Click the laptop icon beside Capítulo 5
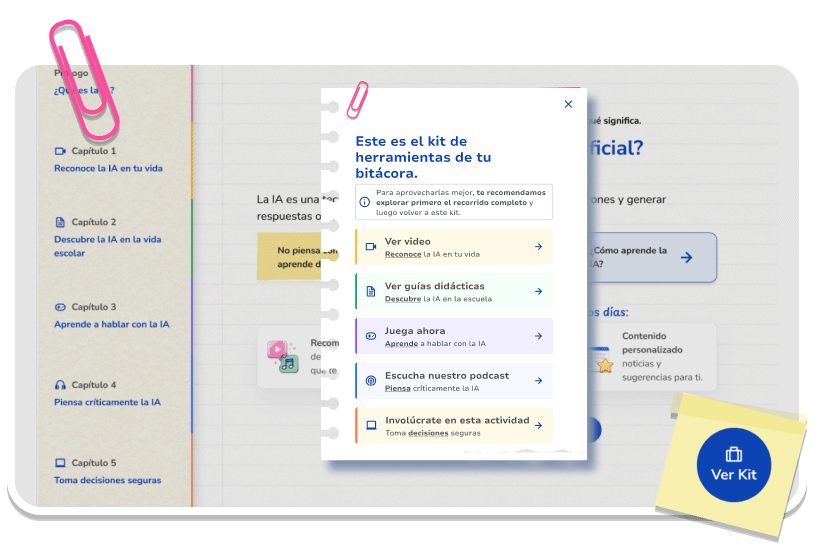Screen dimensions: 814x546 (60, 462)
